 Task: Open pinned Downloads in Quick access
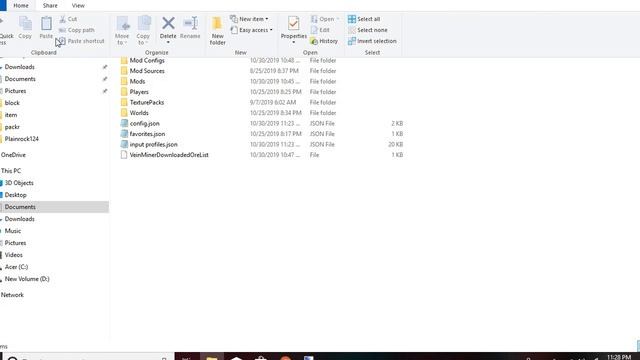point(20,67)
